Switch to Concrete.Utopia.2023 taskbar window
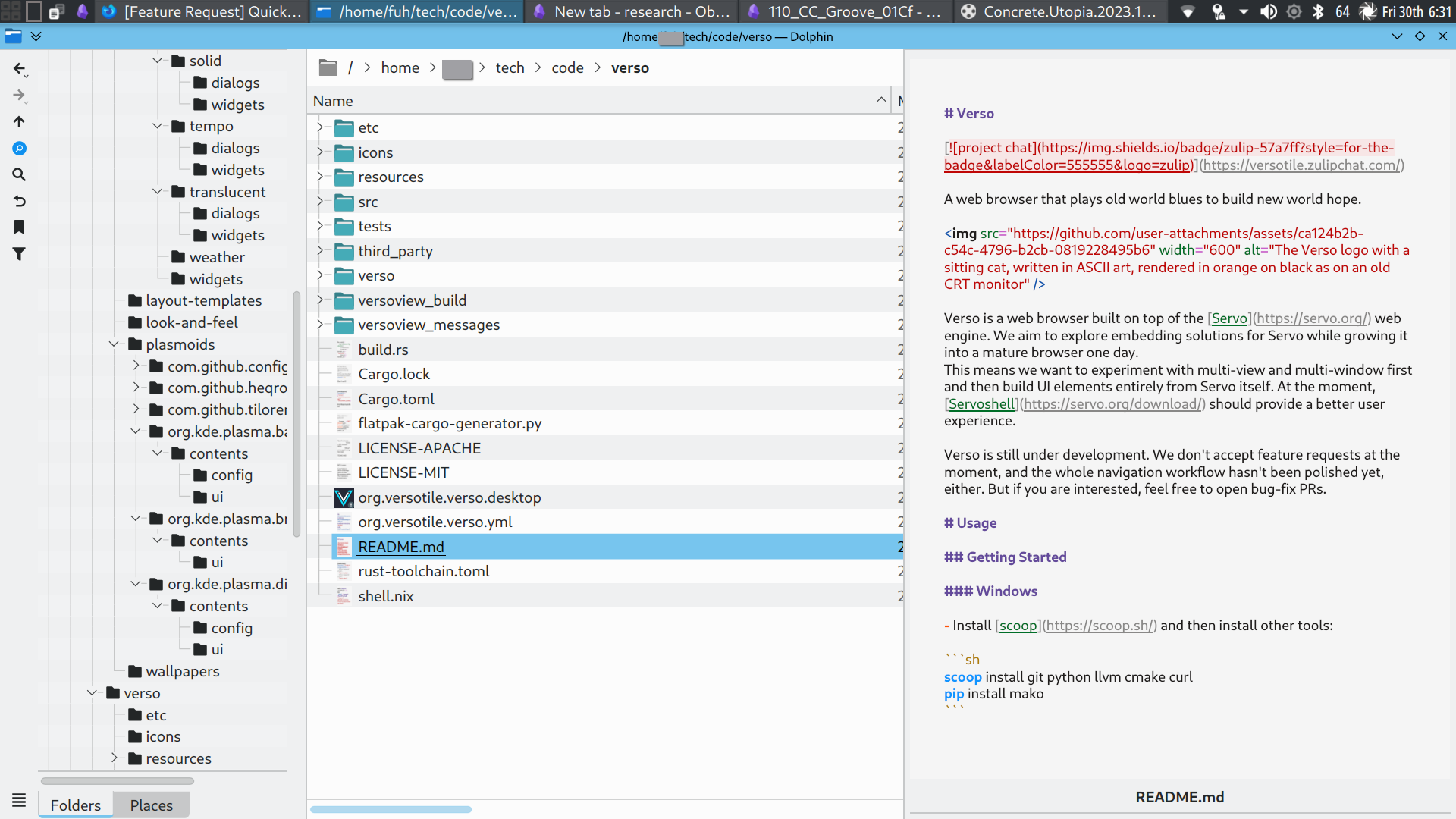1456x819 pixels. click(x=1061, y=11)
